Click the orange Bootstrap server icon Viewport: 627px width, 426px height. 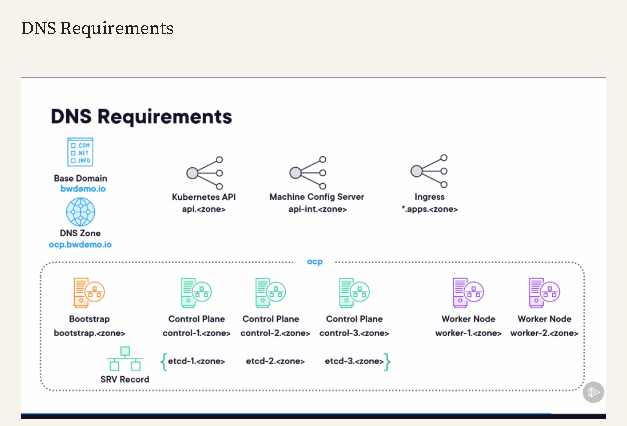(x=89, y=293)
